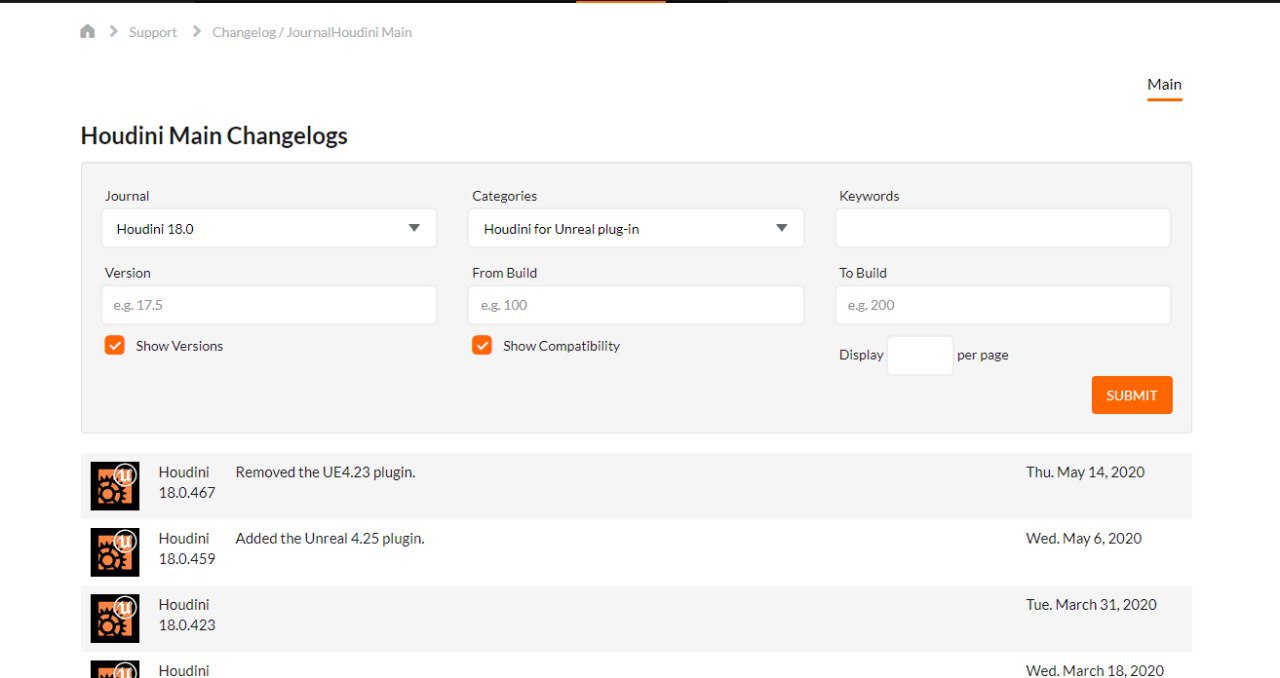Open the Categories dropdown for Unreal plug-in
The height and width of the screenshot is (678, 1280).
[636, 228]
